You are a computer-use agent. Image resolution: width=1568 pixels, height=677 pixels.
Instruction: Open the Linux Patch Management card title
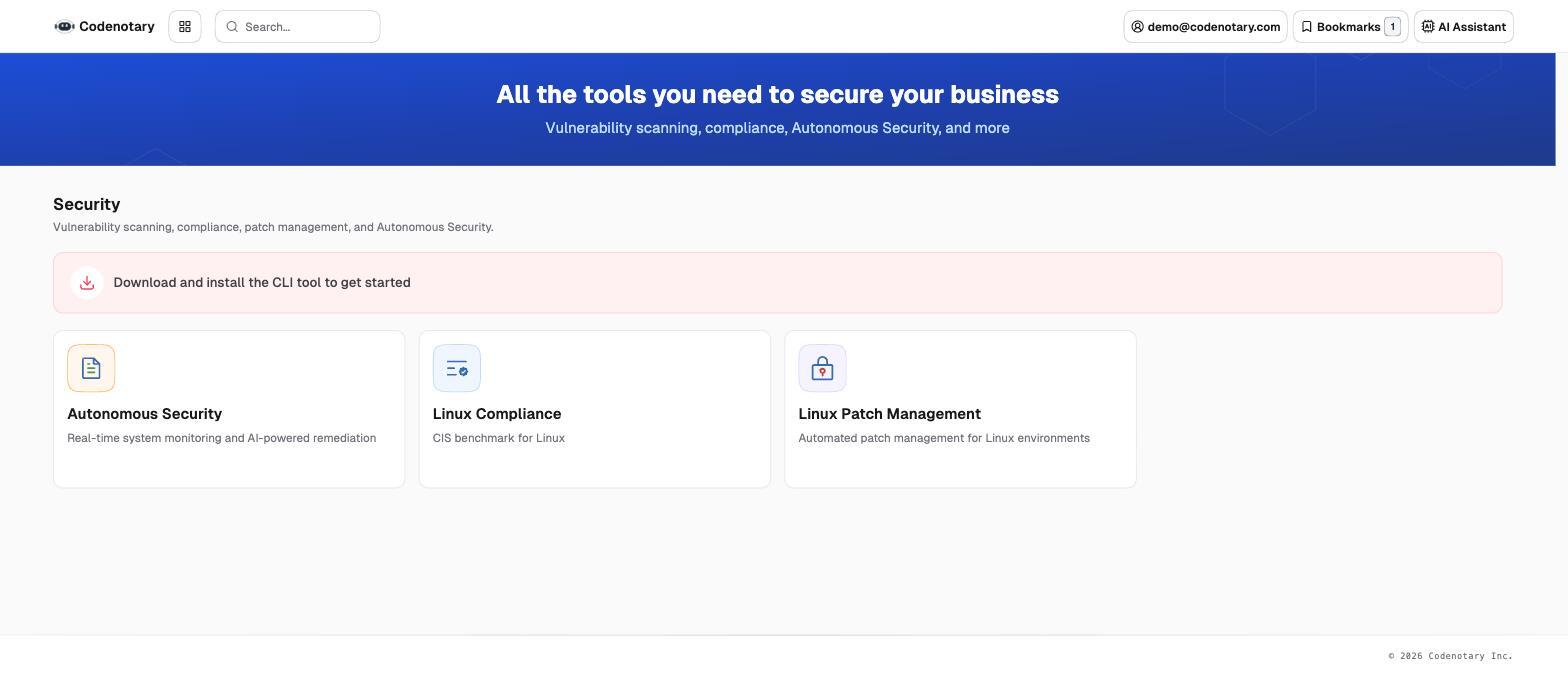pyautogui.click(x=889, y=414)
